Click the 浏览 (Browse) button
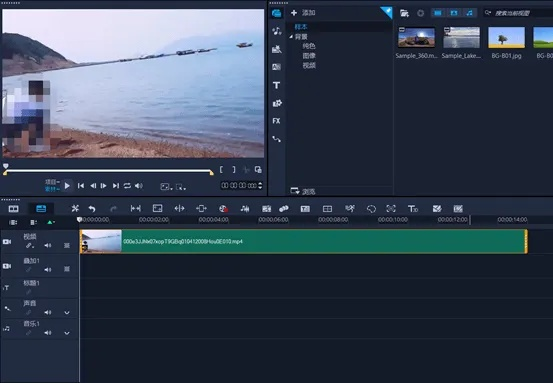This screenshot has width=553, height=383. click(303, 192)
